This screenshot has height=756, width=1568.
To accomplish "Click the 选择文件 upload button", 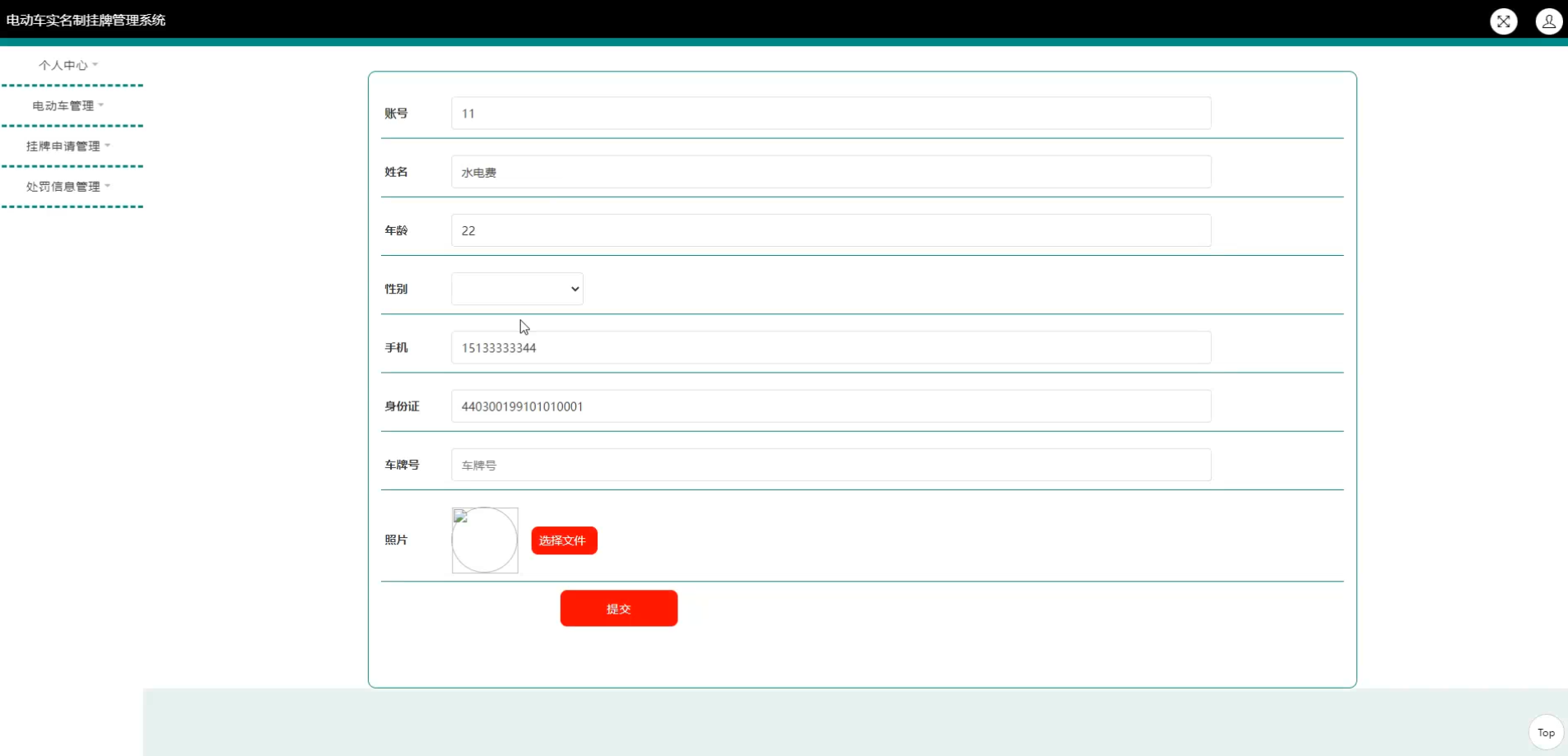I will click(564, 540).
